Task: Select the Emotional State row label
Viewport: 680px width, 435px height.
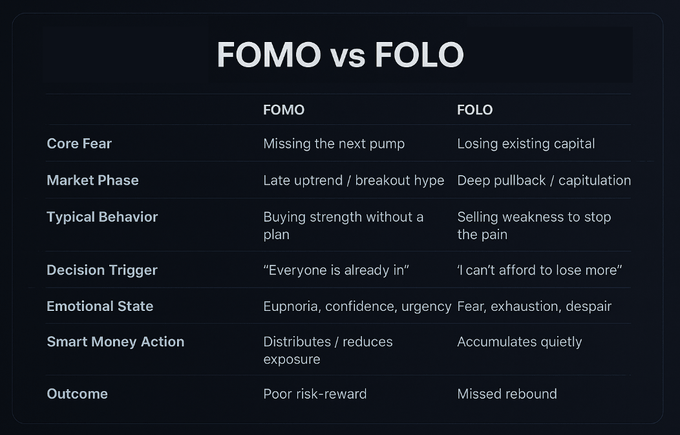Action: point(100,306)
